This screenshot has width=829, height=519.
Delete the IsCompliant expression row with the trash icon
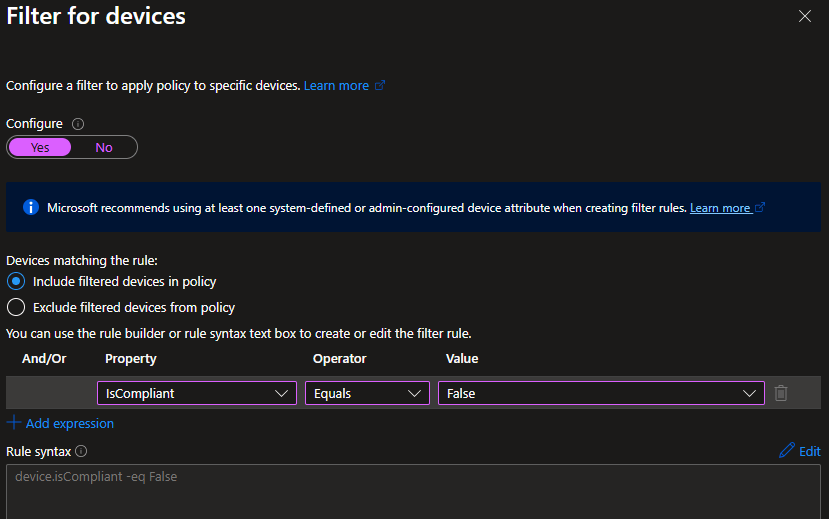(781, 393)
